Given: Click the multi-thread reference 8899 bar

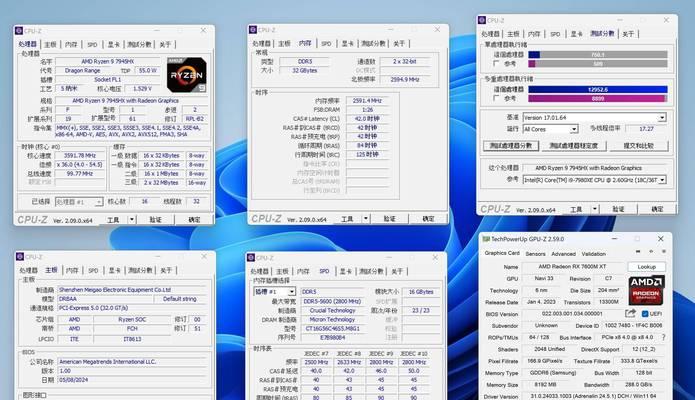Looking at the screenshot, I should (x=597, y=98).
